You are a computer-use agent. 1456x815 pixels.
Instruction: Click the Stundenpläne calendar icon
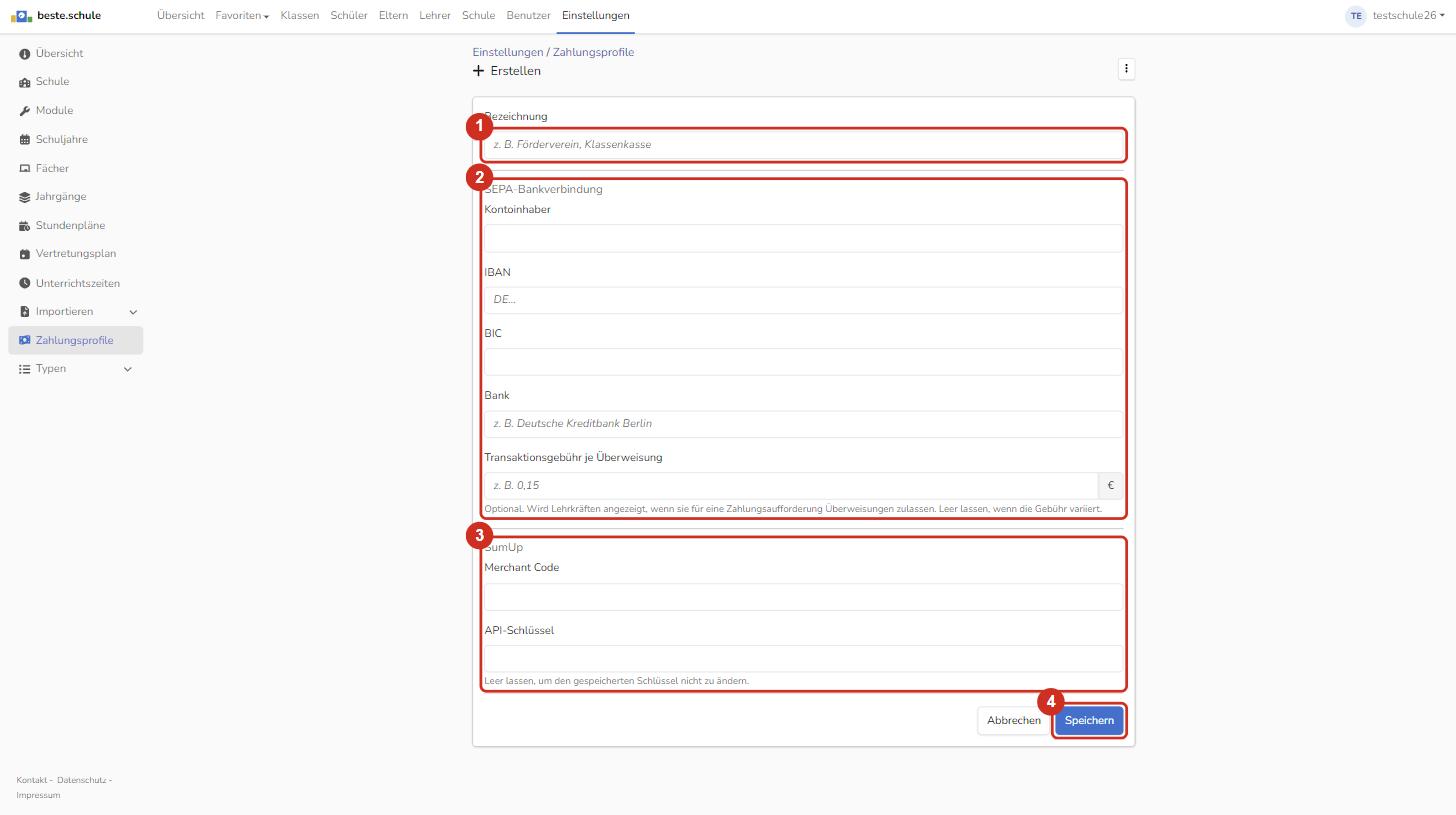25,226
